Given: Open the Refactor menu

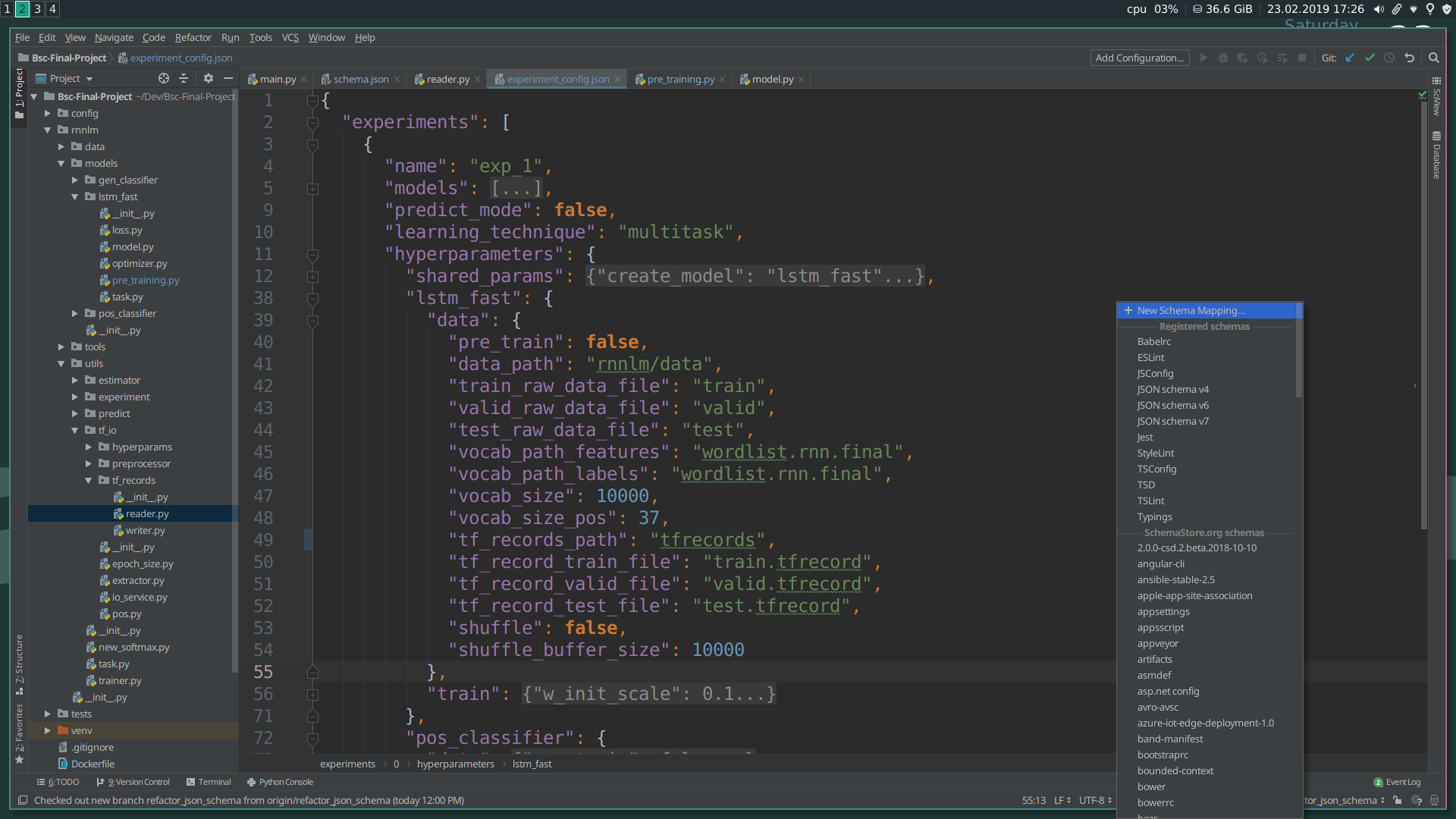Looking at the screenshot, I should [x=193, y=37].
